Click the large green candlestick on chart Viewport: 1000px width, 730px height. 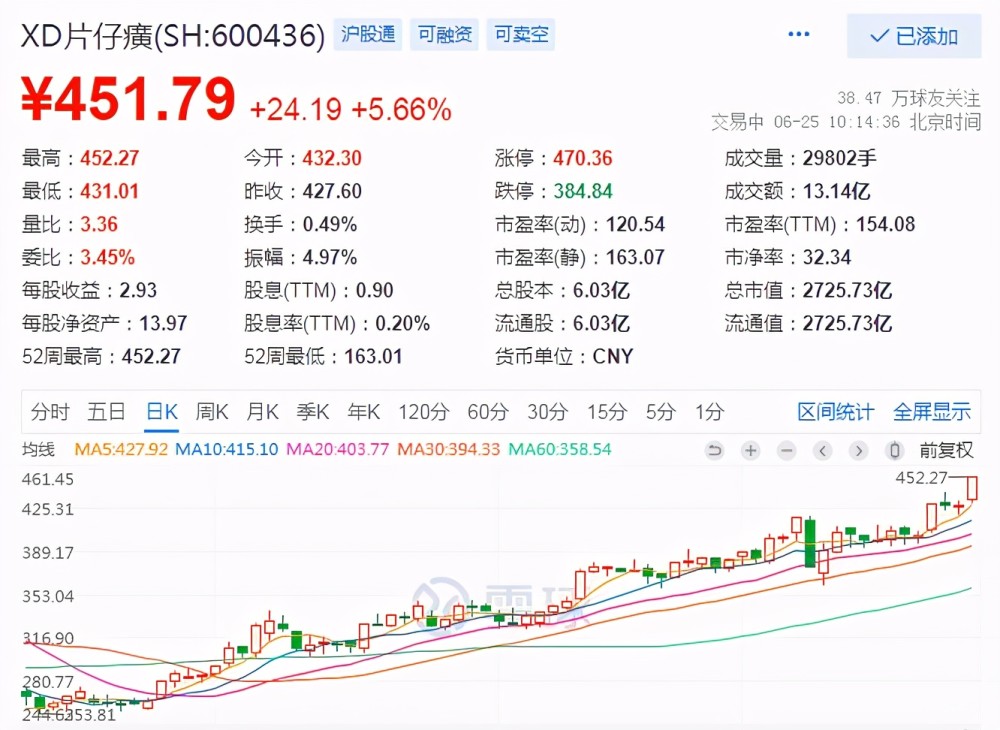(x=810, y=543)
